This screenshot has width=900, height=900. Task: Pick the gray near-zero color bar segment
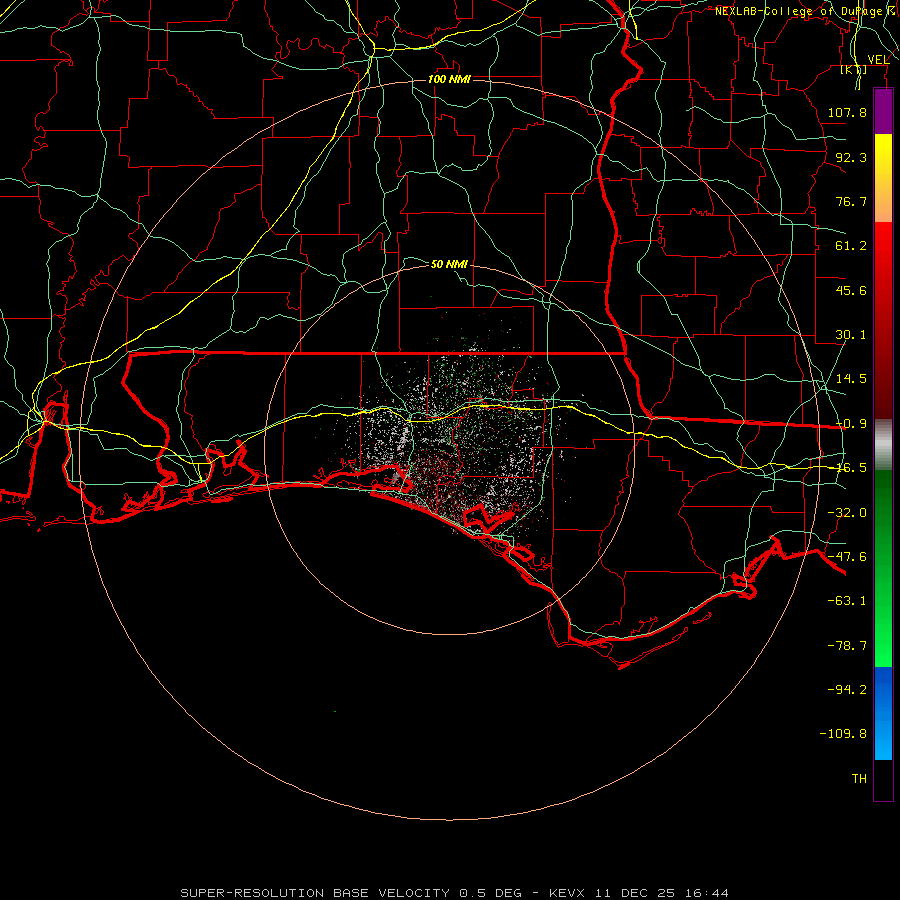click(x=883, y=445)
